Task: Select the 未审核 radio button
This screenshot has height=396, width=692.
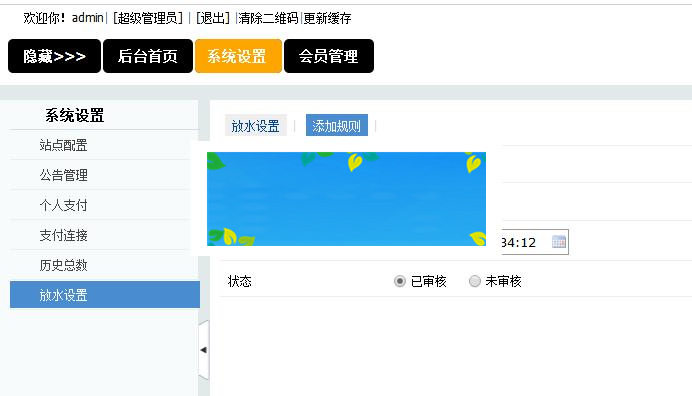Action: (x=474, y=281)
